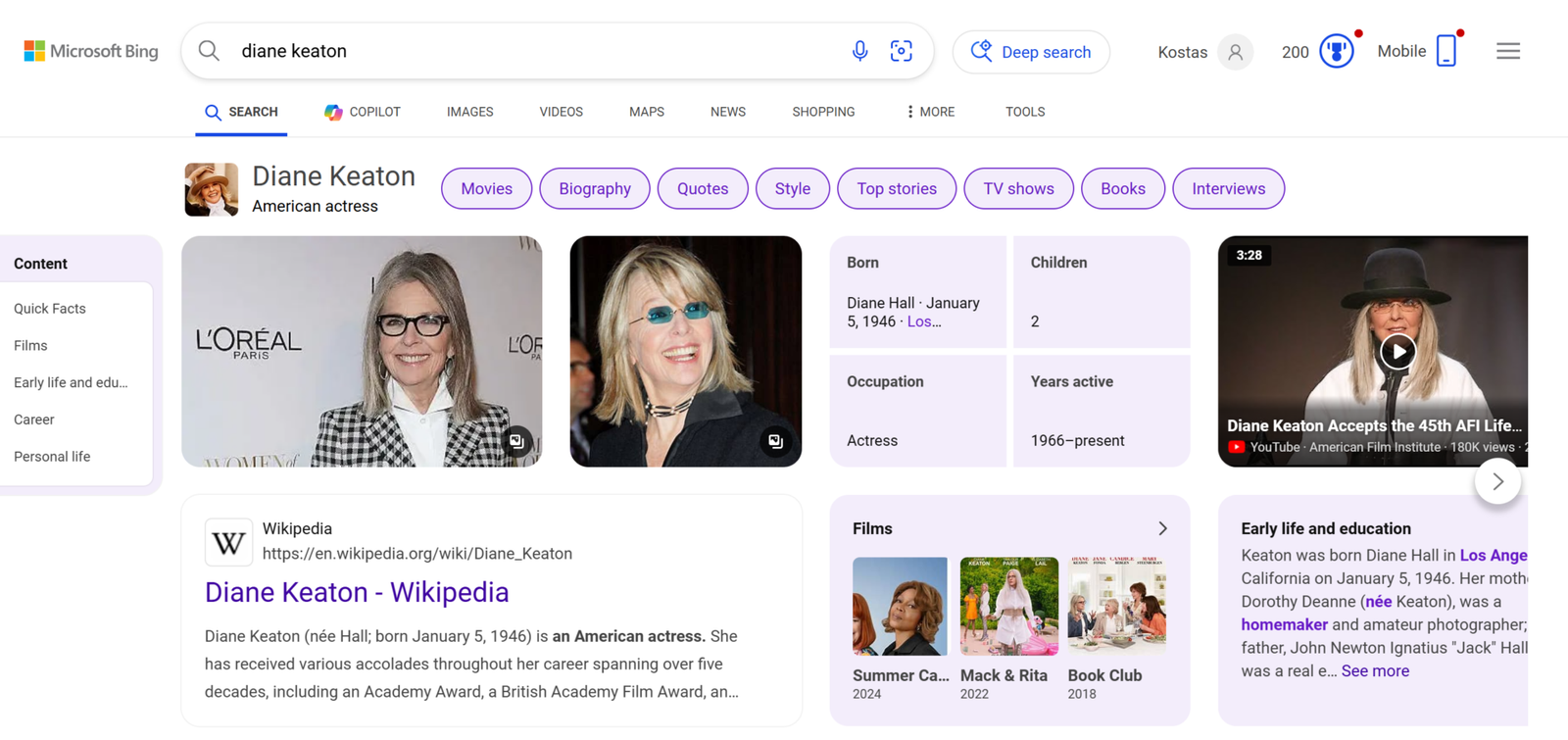Start a Deep search

[x=1031, y=52]
